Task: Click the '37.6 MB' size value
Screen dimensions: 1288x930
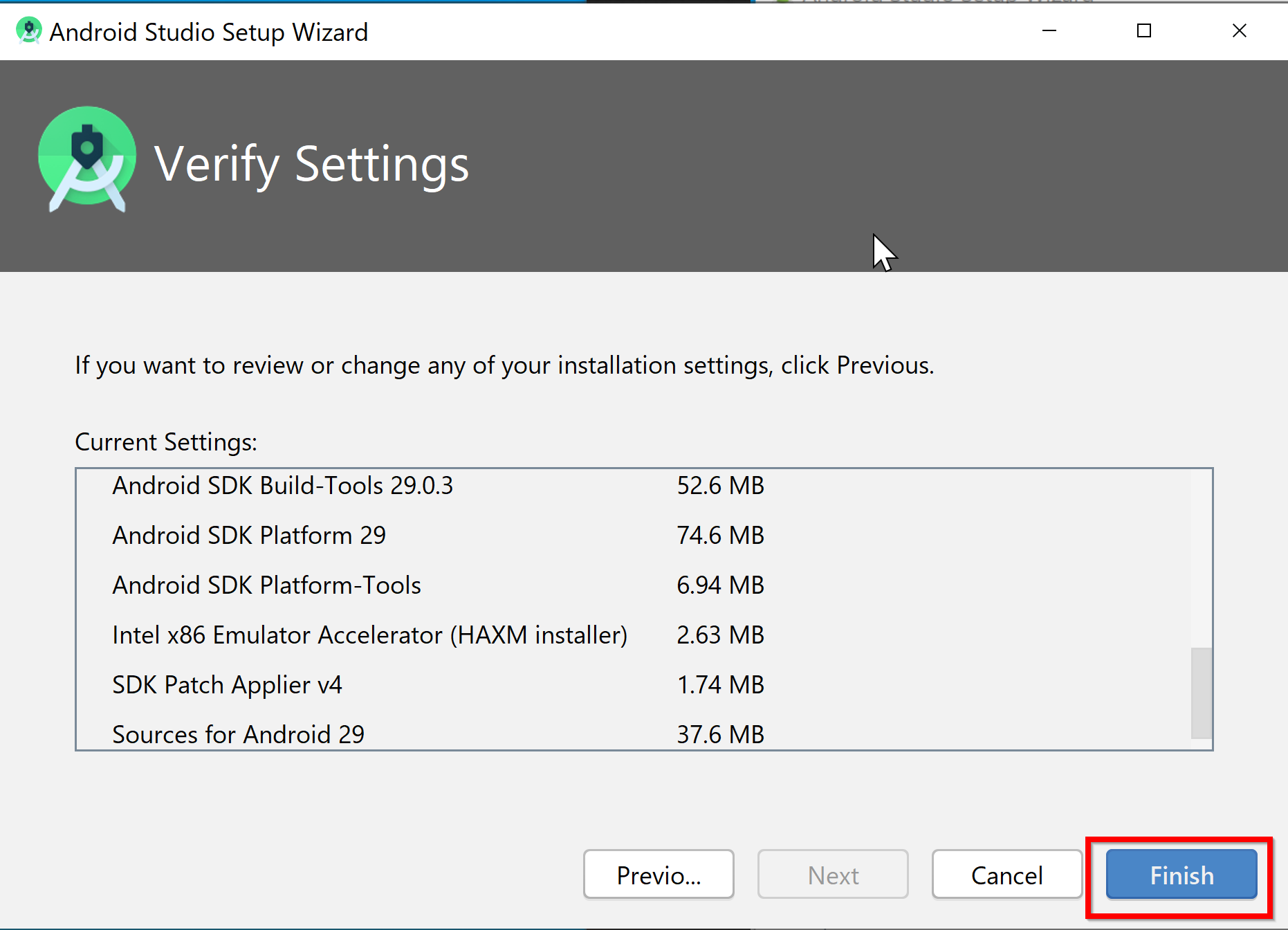Action: click(x=720, y=734)
